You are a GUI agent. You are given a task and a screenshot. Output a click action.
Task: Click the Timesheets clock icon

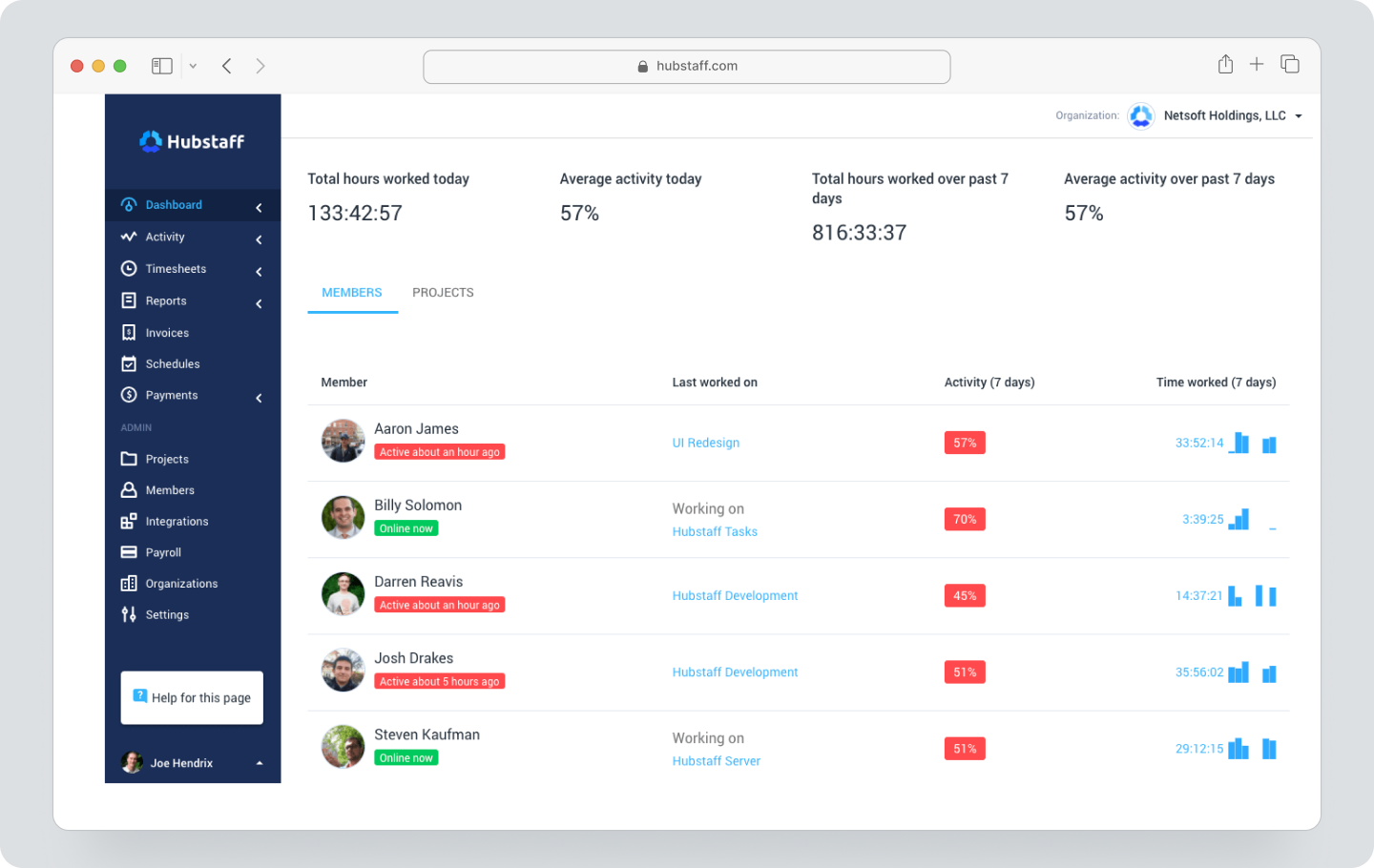click(128, 268)
